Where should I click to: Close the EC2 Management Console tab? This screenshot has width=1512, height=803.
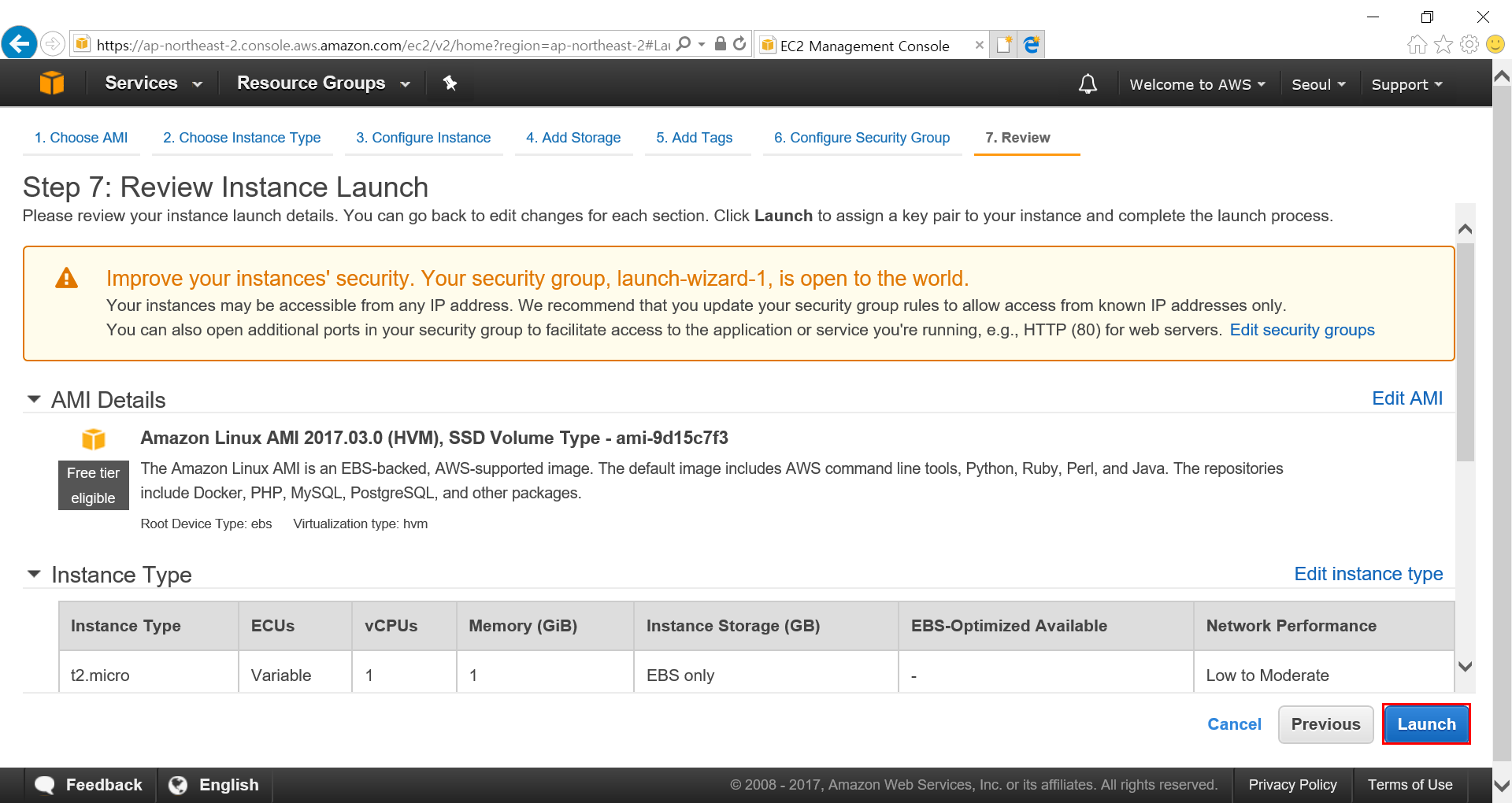979,45
